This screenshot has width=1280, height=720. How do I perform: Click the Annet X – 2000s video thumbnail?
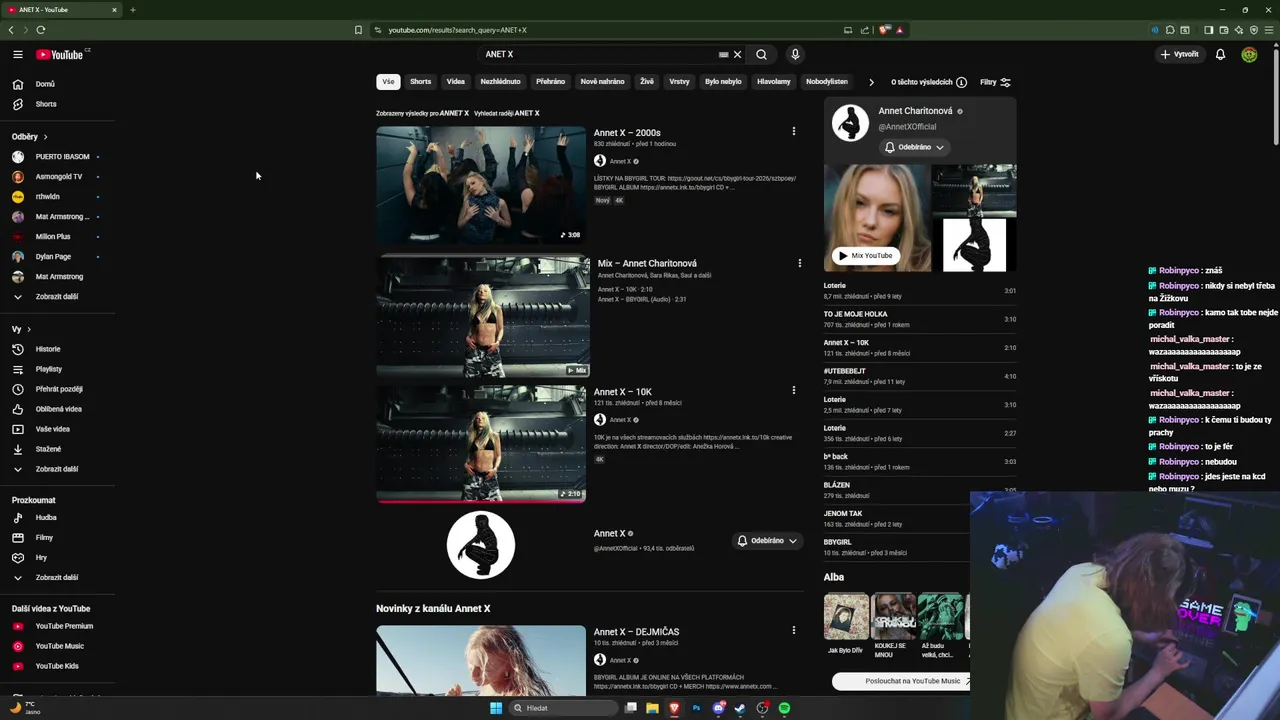[x=481, y=185]
